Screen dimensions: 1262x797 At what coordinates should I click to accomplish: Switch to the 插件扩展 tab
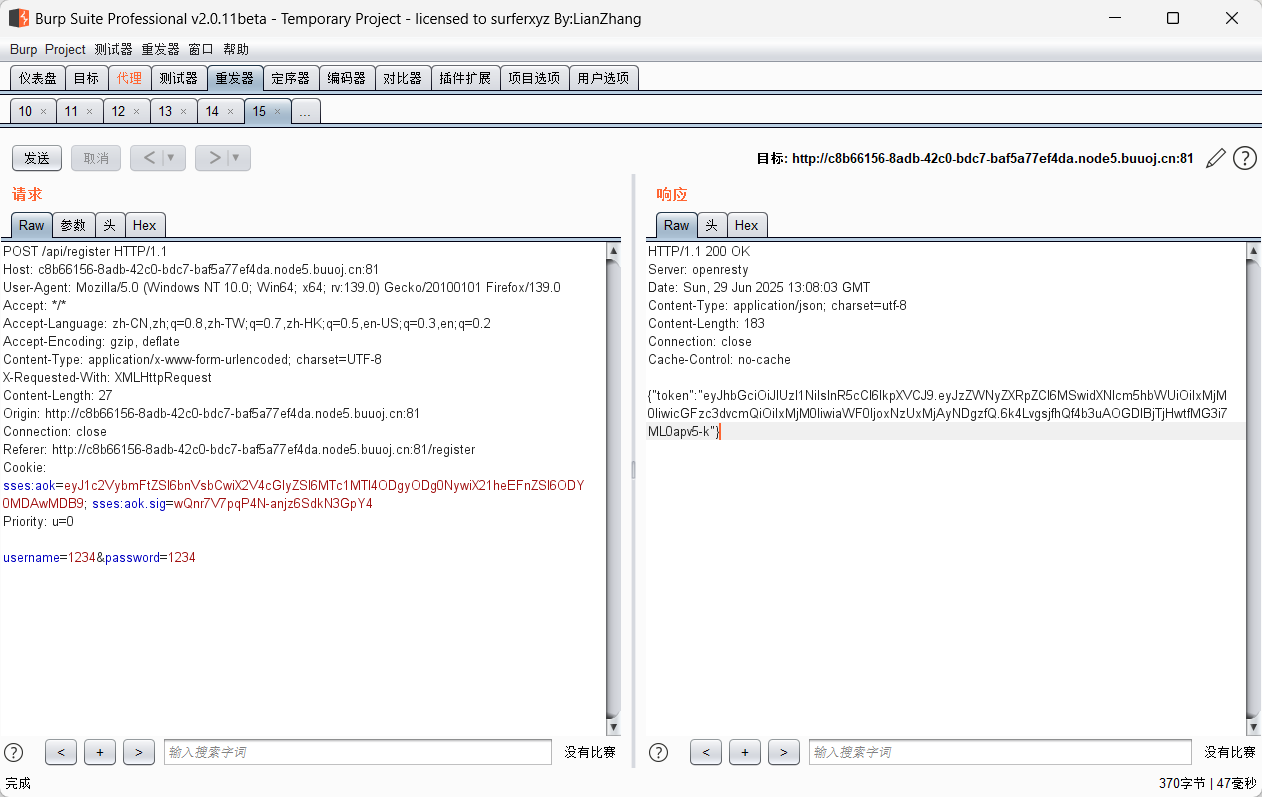pos(465,78)
